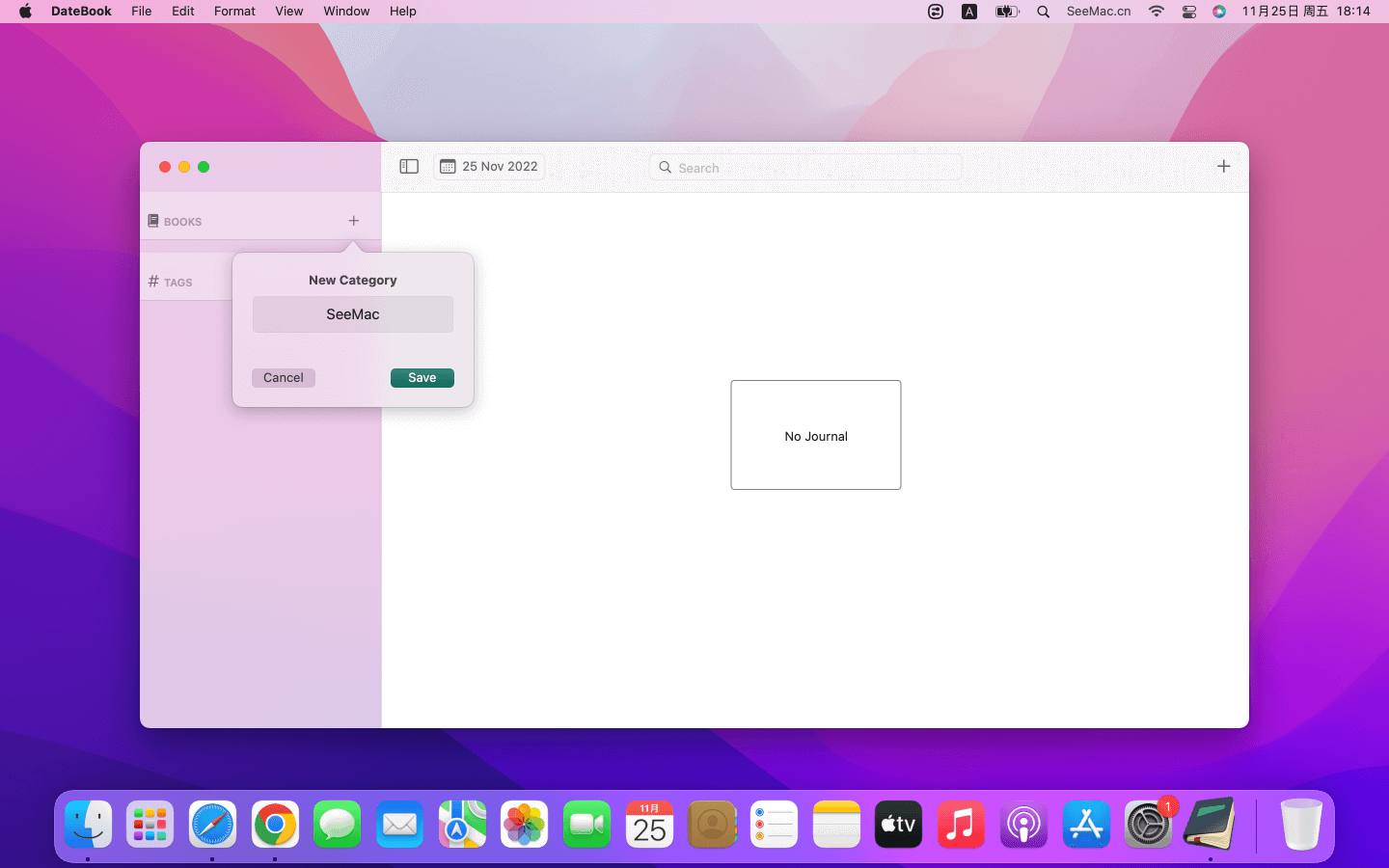Open the Format menu
The image size is (1389, 868).
pyautogui.click(x=234, y=12)
